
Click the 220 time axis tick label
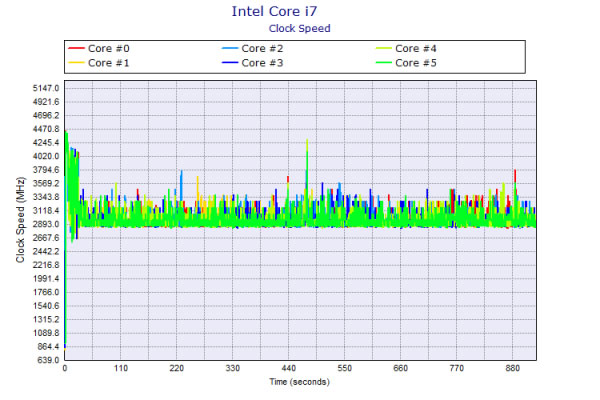click(177, 368)
